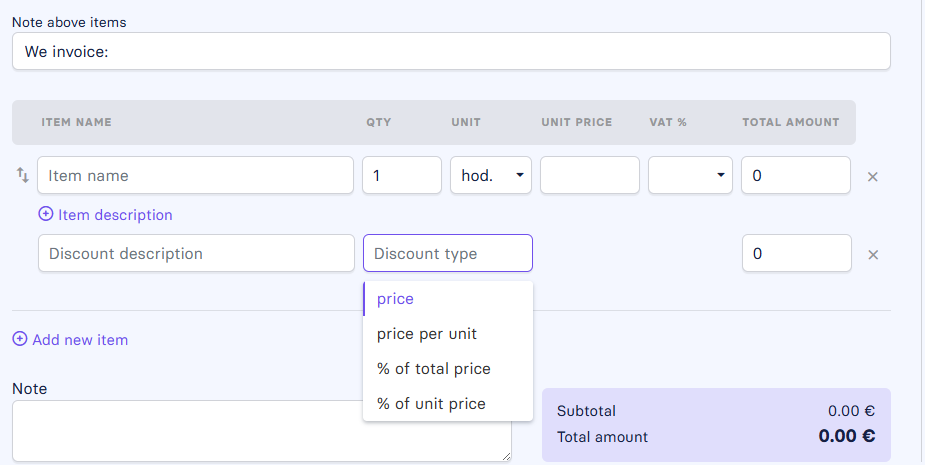
Task: Click the plus icon next to Add new item
Action: tap(19, 339)
